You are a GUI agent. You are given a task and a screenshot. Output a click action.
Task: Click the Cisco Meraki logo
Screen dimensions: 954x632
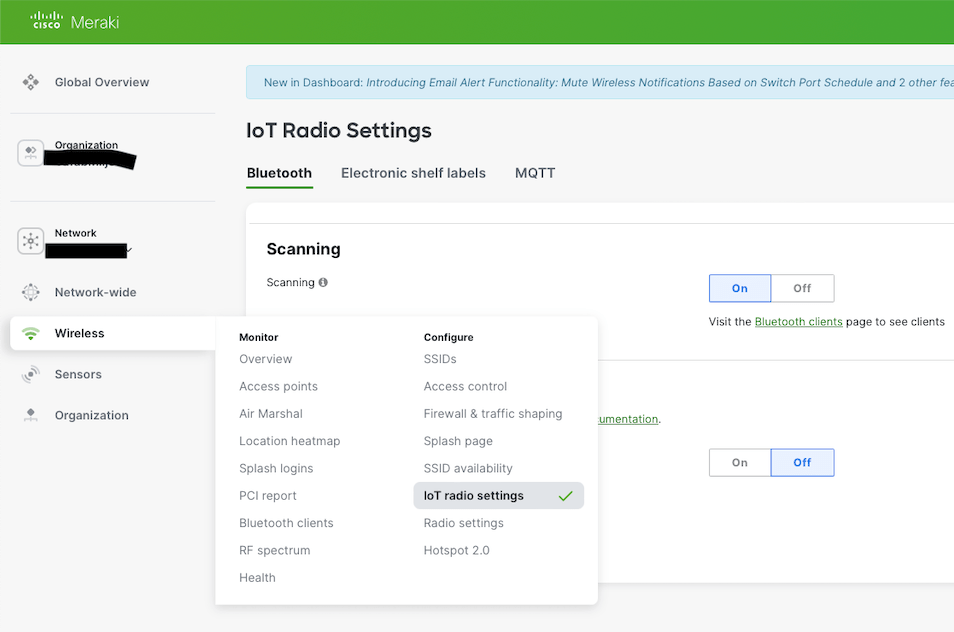click(74, 21)
